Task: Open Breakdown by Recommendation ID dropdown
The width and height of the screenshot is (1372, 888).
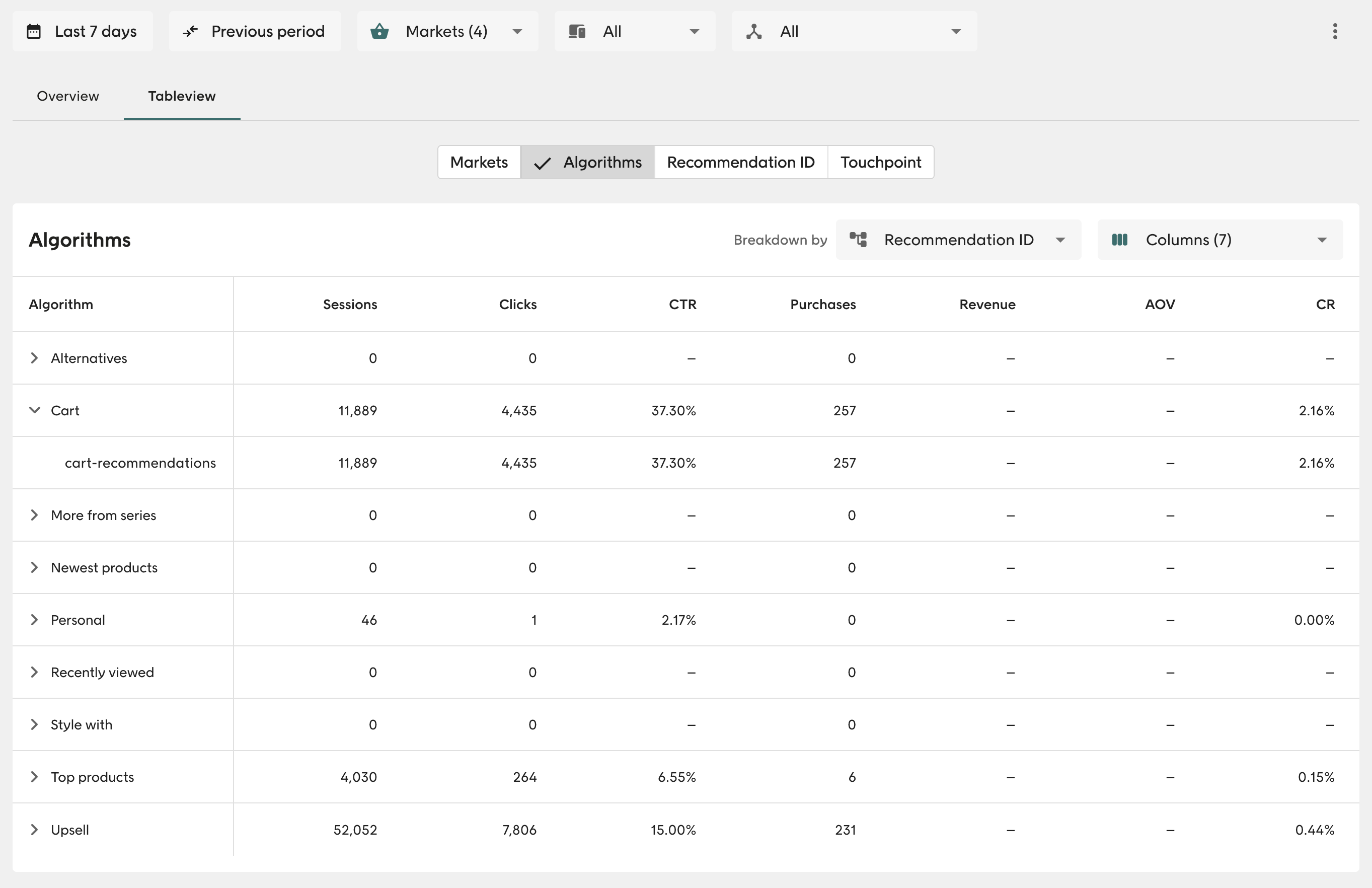Action: point(959,239)
